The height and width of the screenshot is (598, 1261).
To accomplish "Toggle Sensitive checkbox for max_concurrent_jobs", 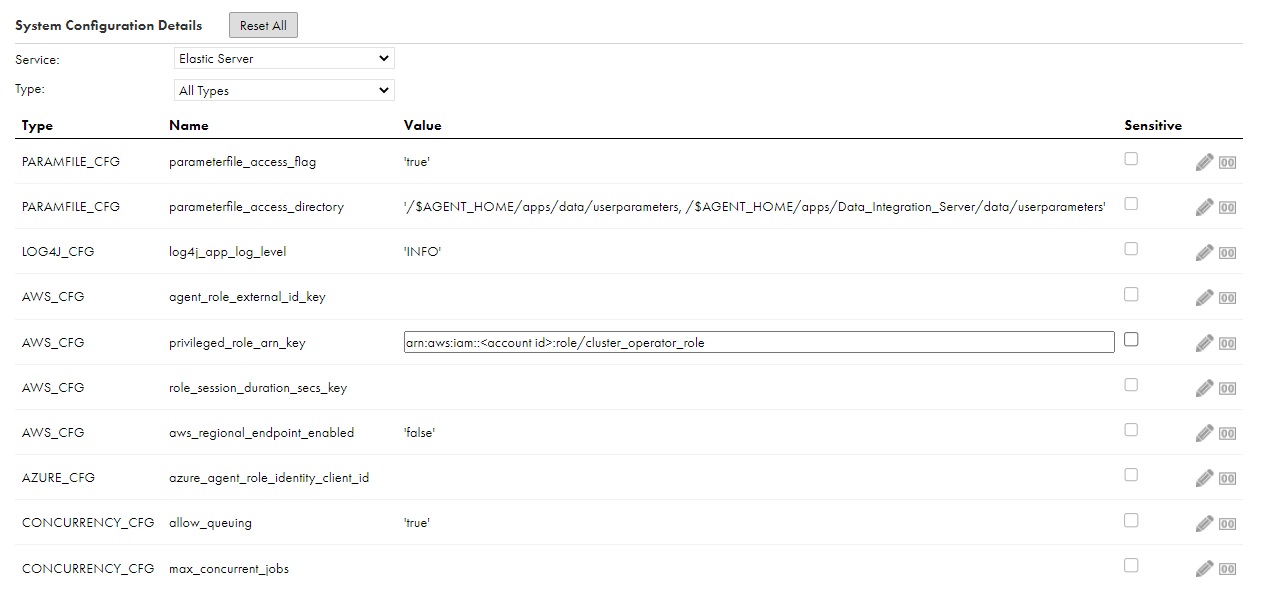I will tap(1131, 565).
